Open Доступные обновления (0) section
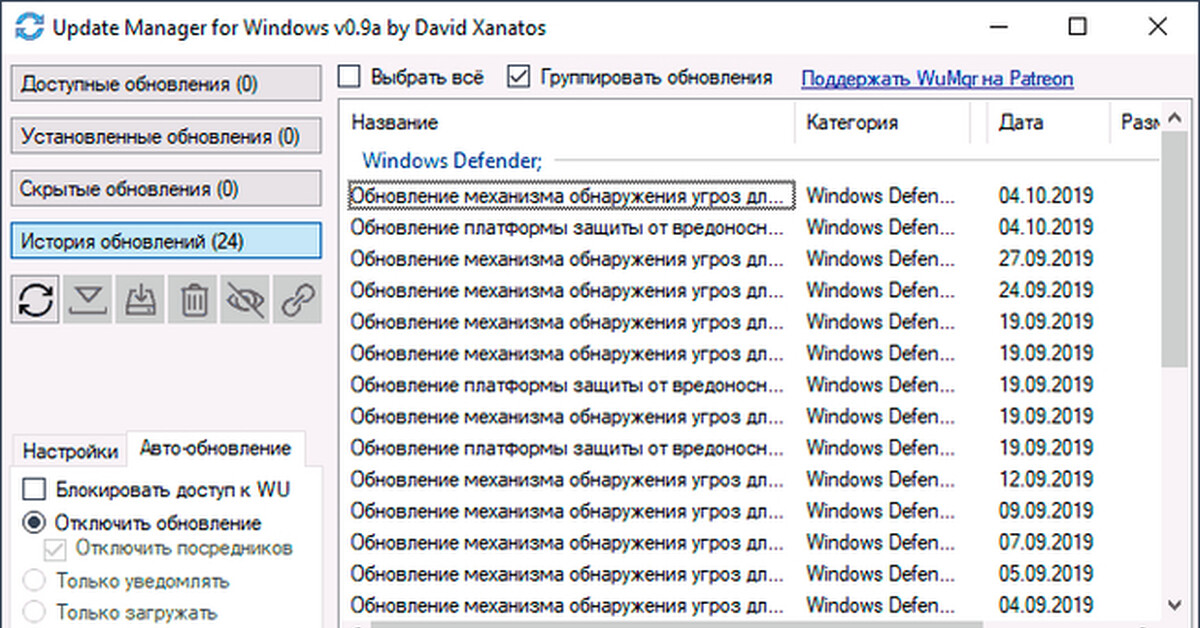This screenshot has height=628, width=1200. coord(166,84)
